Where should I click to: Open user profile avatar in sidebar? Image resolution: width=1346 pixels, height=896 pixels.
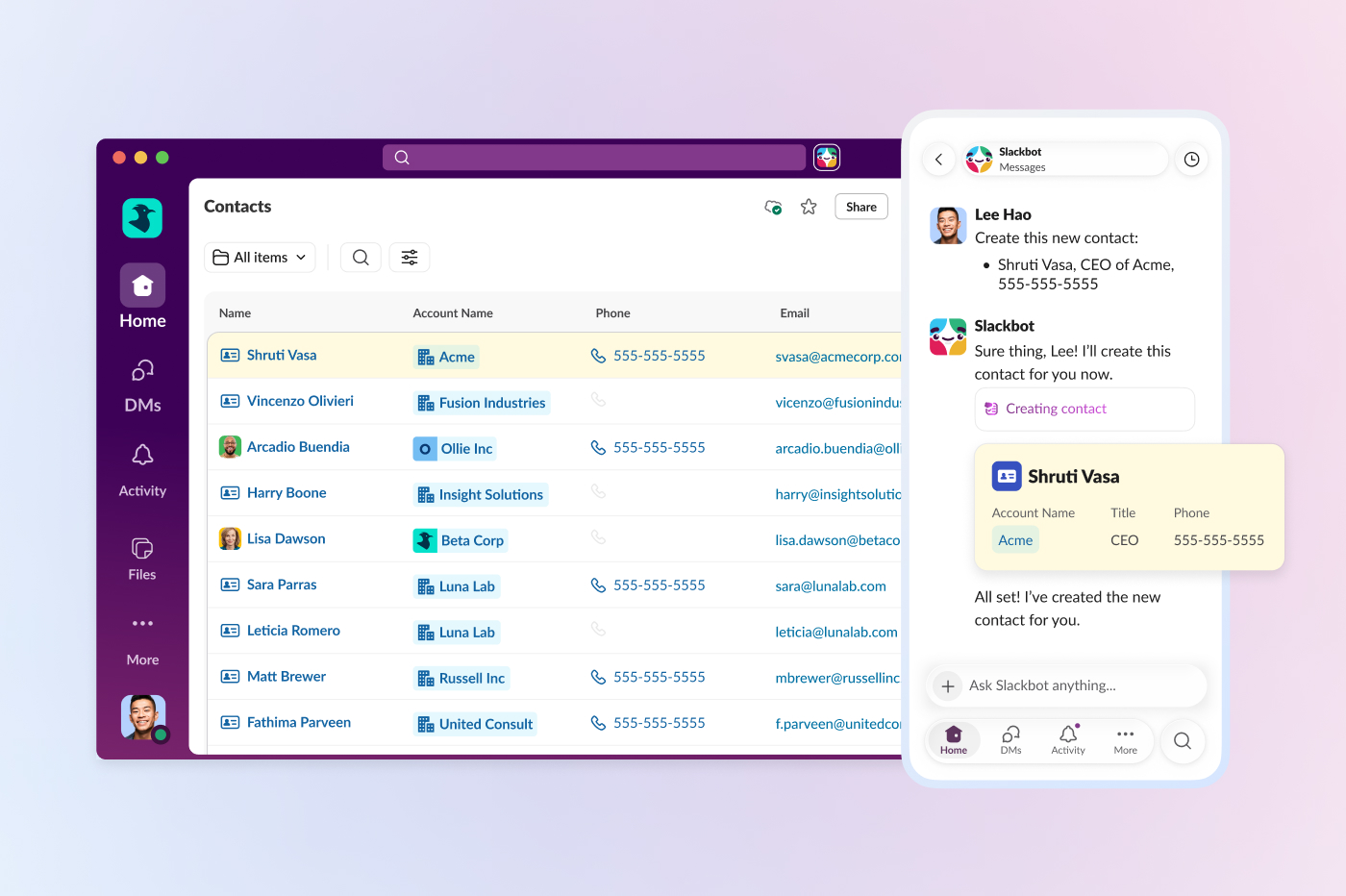pyautogui.click(x=143, y=717)
